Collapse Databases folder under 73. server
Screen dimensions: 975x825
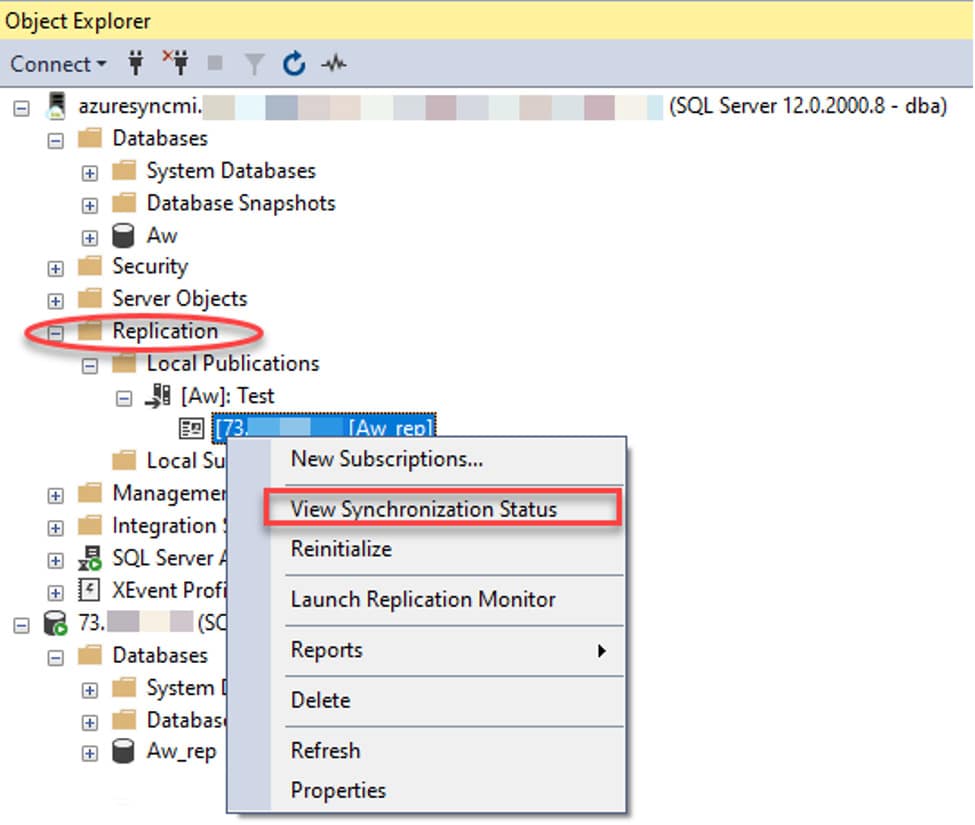pos(55,657)
